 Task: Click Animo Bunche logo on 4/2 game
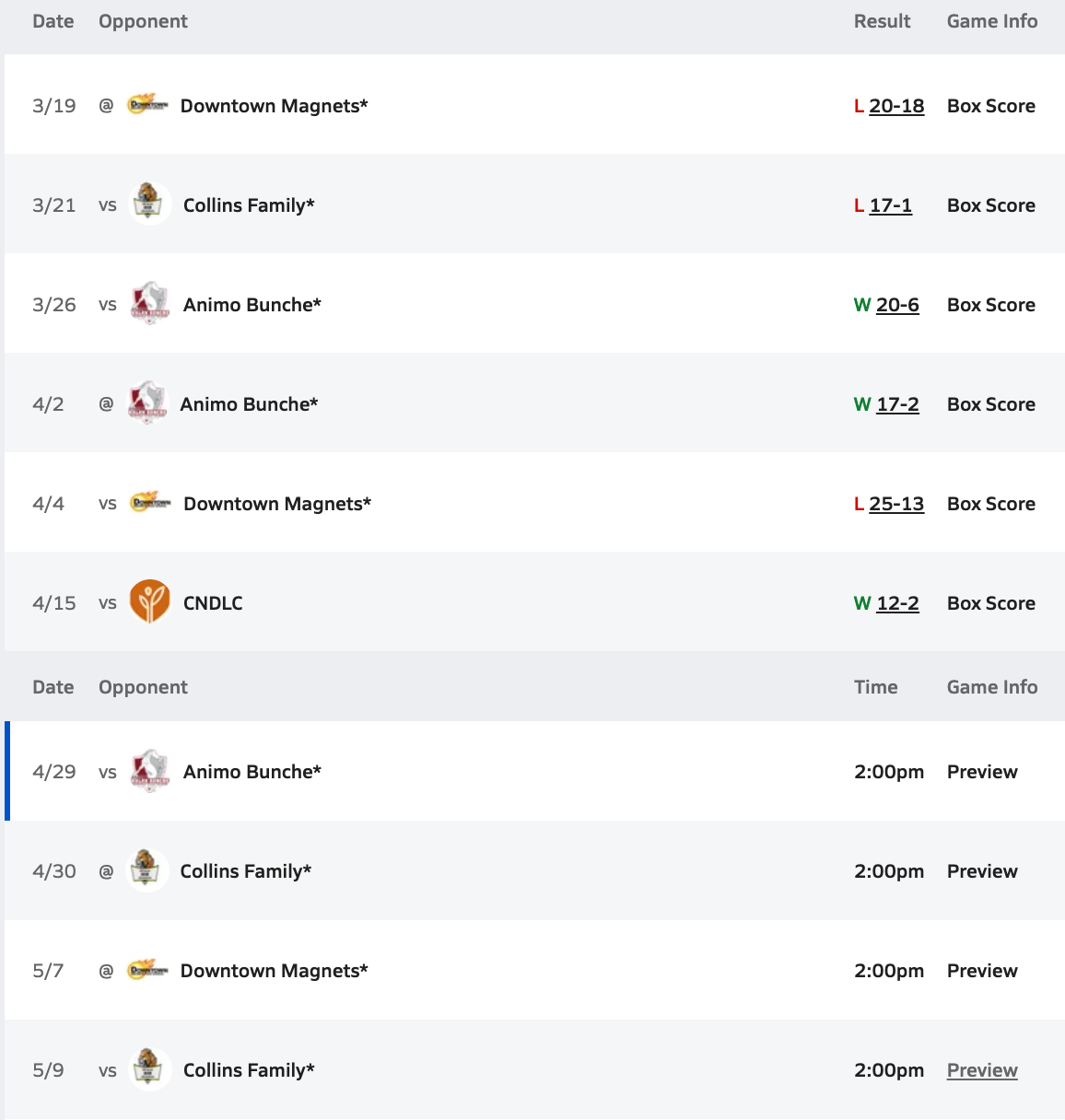146,403
